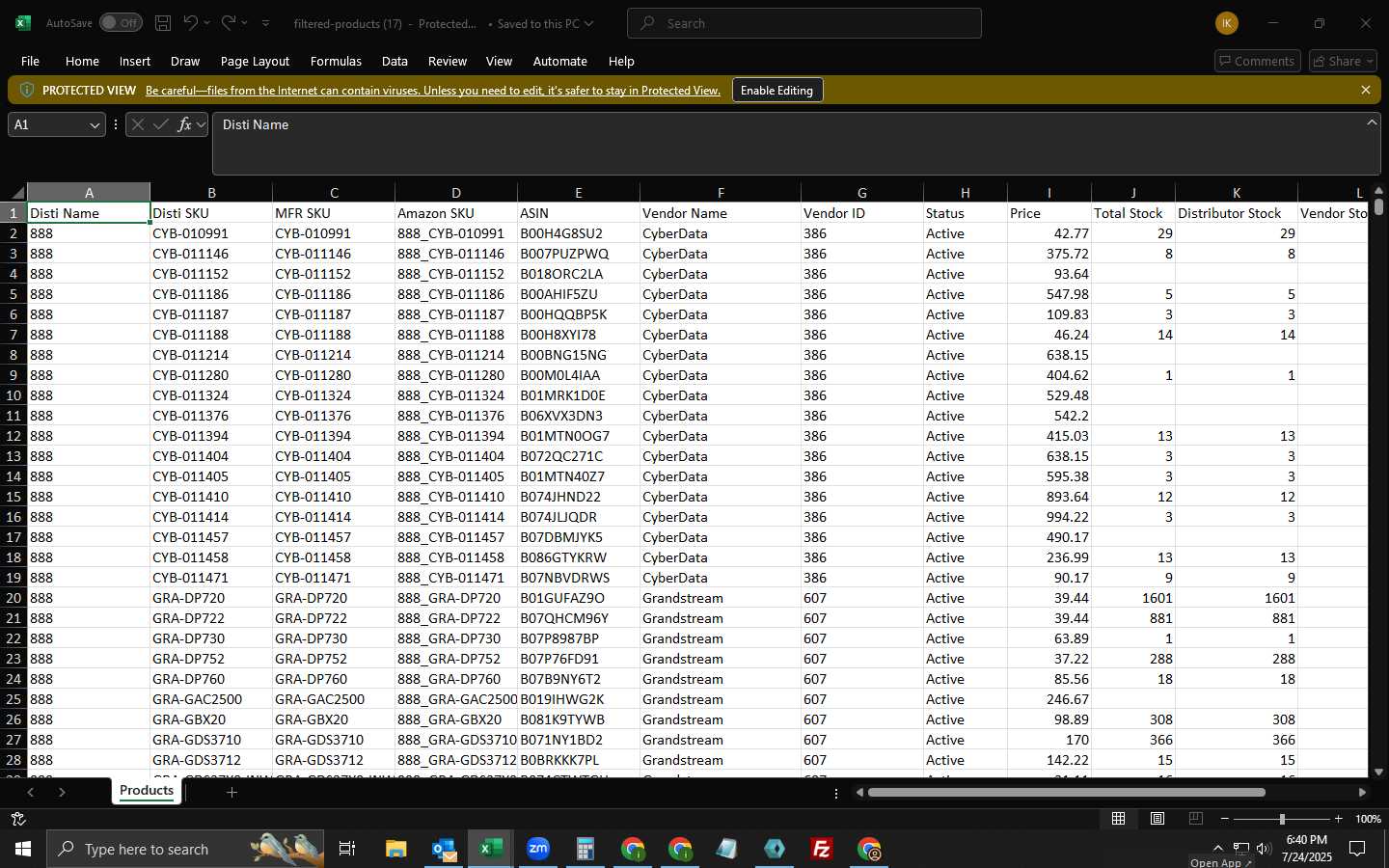The height and width of the screenshot is (868, 1389).
Task: Select the Products sheet tab
Action: click(147, 791)
